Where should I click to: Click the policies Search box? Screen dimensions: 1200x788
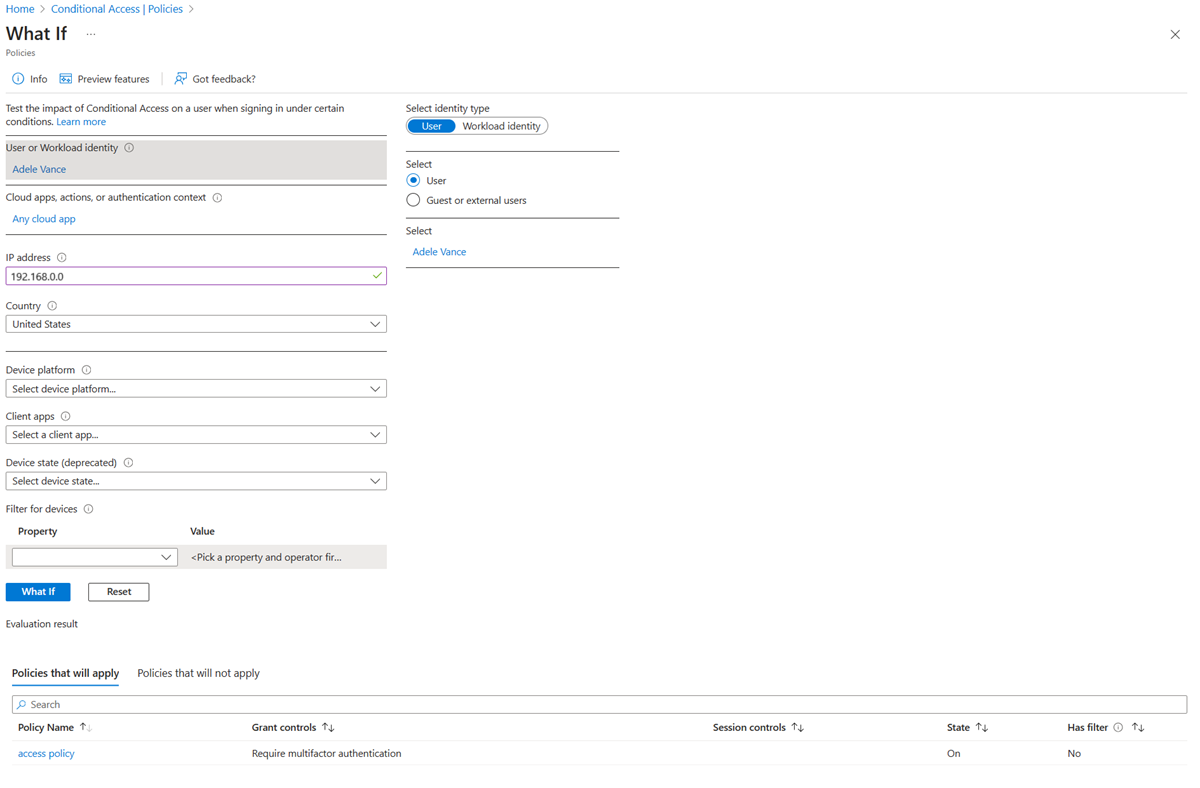click(x=599, y=705)
